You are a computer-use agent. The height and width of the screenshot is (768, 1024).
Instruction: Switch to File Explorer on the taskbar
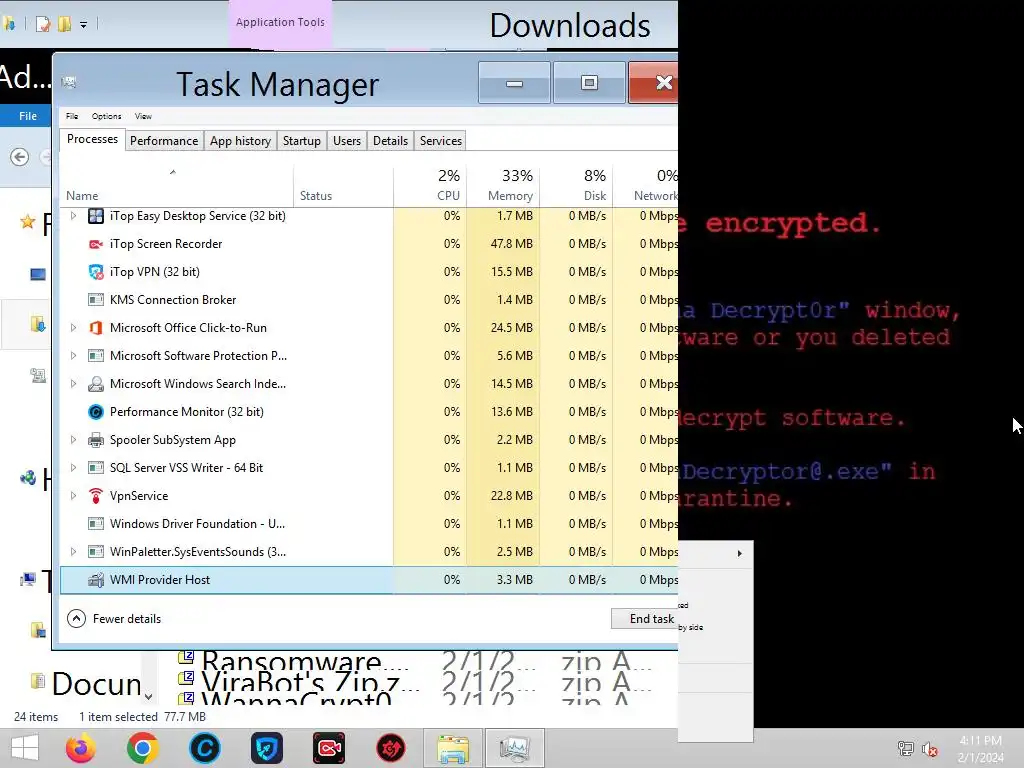pyautogui.click(x=453, y=748)
